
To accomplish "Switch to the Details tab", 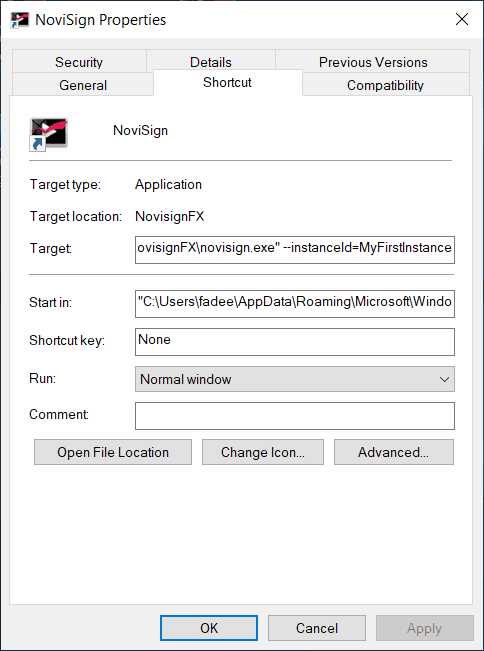I will coord(211,62).
